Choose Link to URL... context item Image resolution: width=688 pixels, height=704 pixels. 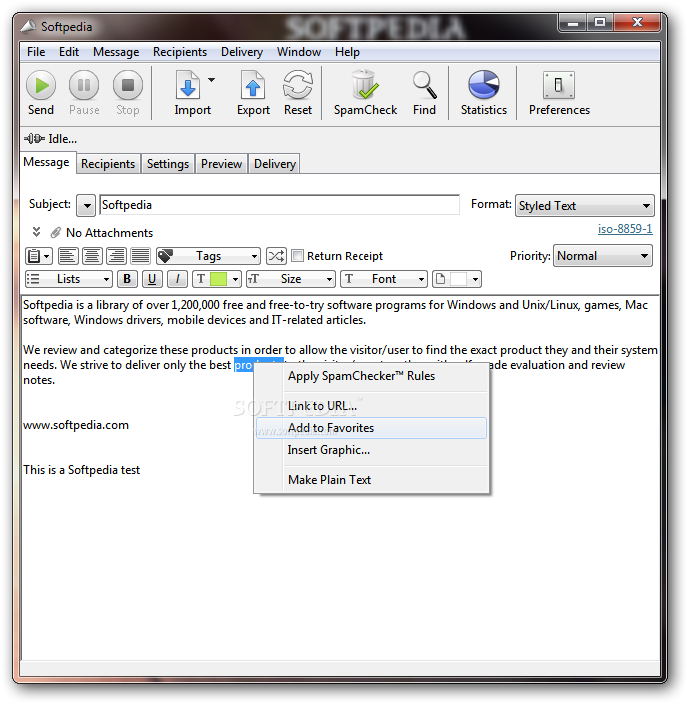click(371, 406)
